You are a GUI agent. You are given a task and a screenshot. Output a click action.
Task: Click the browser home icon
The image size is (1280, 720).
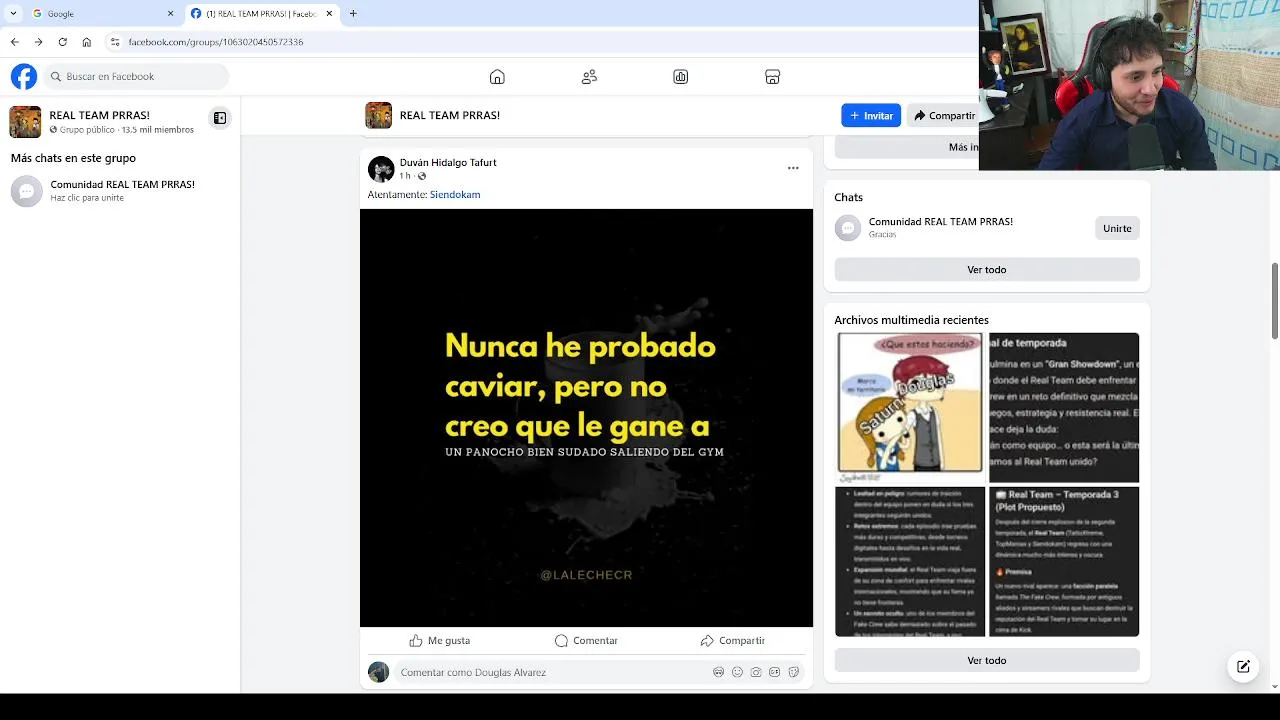click(x=87, y=42)
